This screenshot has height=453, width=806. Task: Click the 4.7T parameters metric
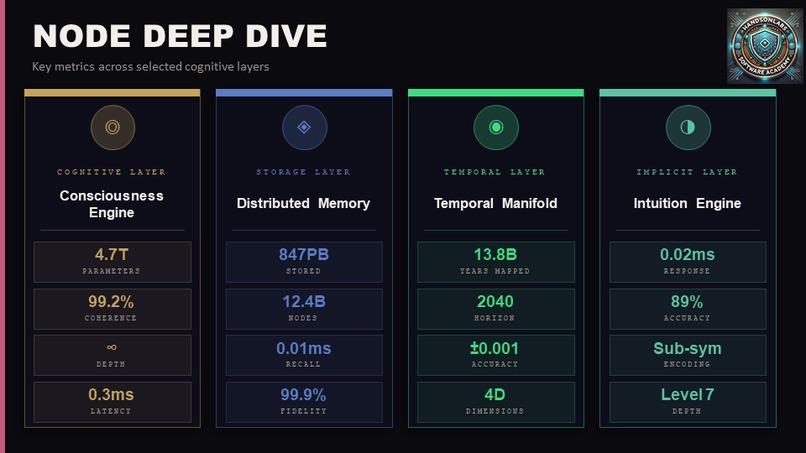(x=112, y=262)
